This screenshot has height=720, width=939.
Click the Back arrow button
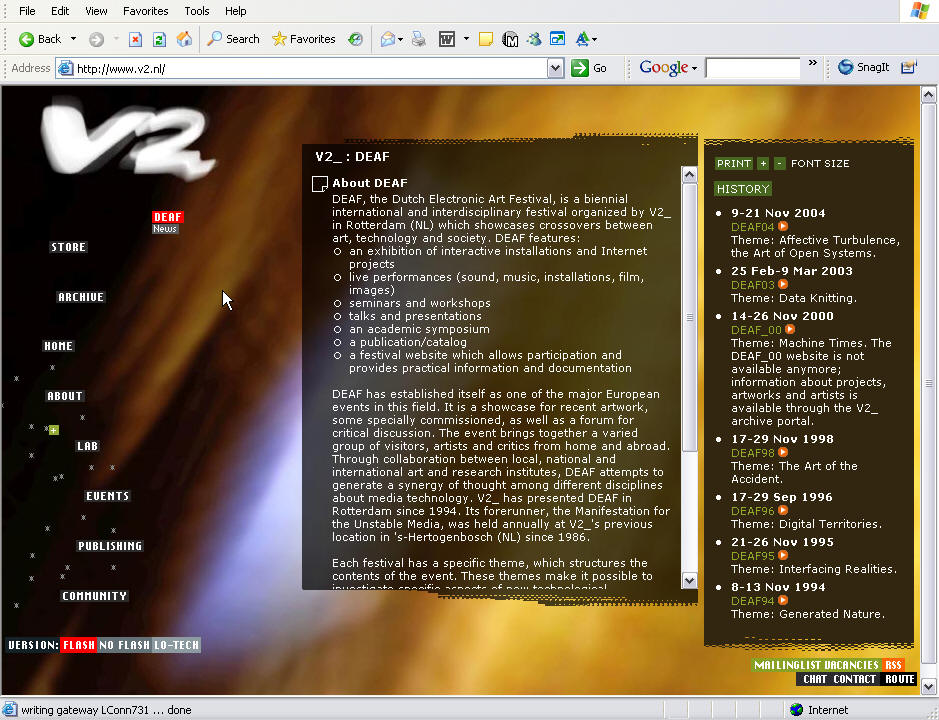pos(40,39)
